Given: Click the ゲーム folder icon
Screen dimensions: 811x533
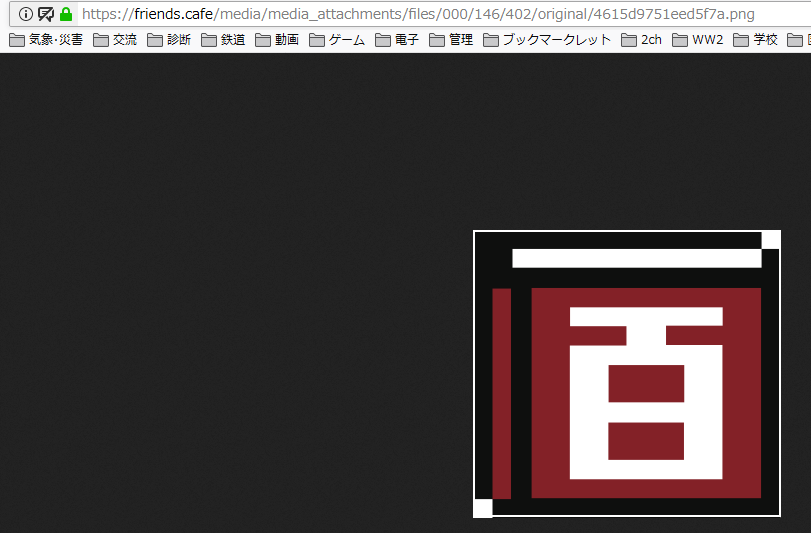Looking at the screenshot, I should click(x=317, y=40).
